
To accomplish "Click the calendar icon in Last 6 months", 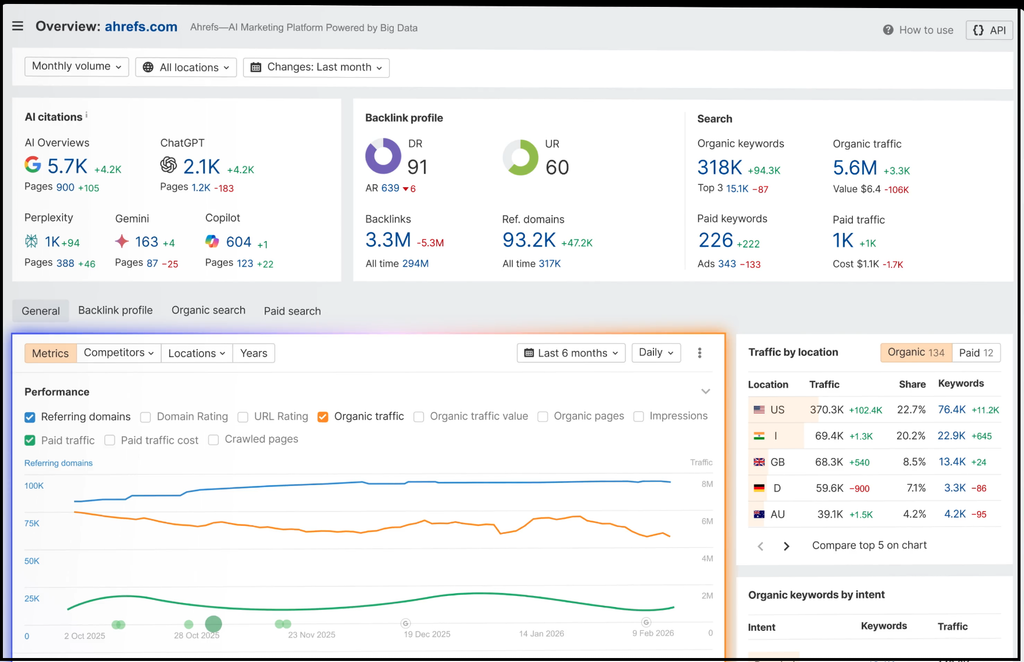I will click(529, 353).
